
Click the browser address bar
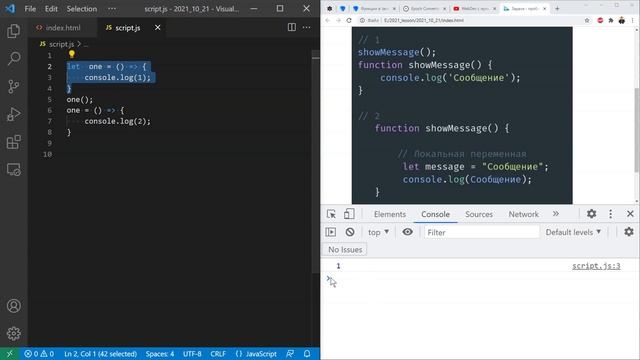tap(469, 20)
